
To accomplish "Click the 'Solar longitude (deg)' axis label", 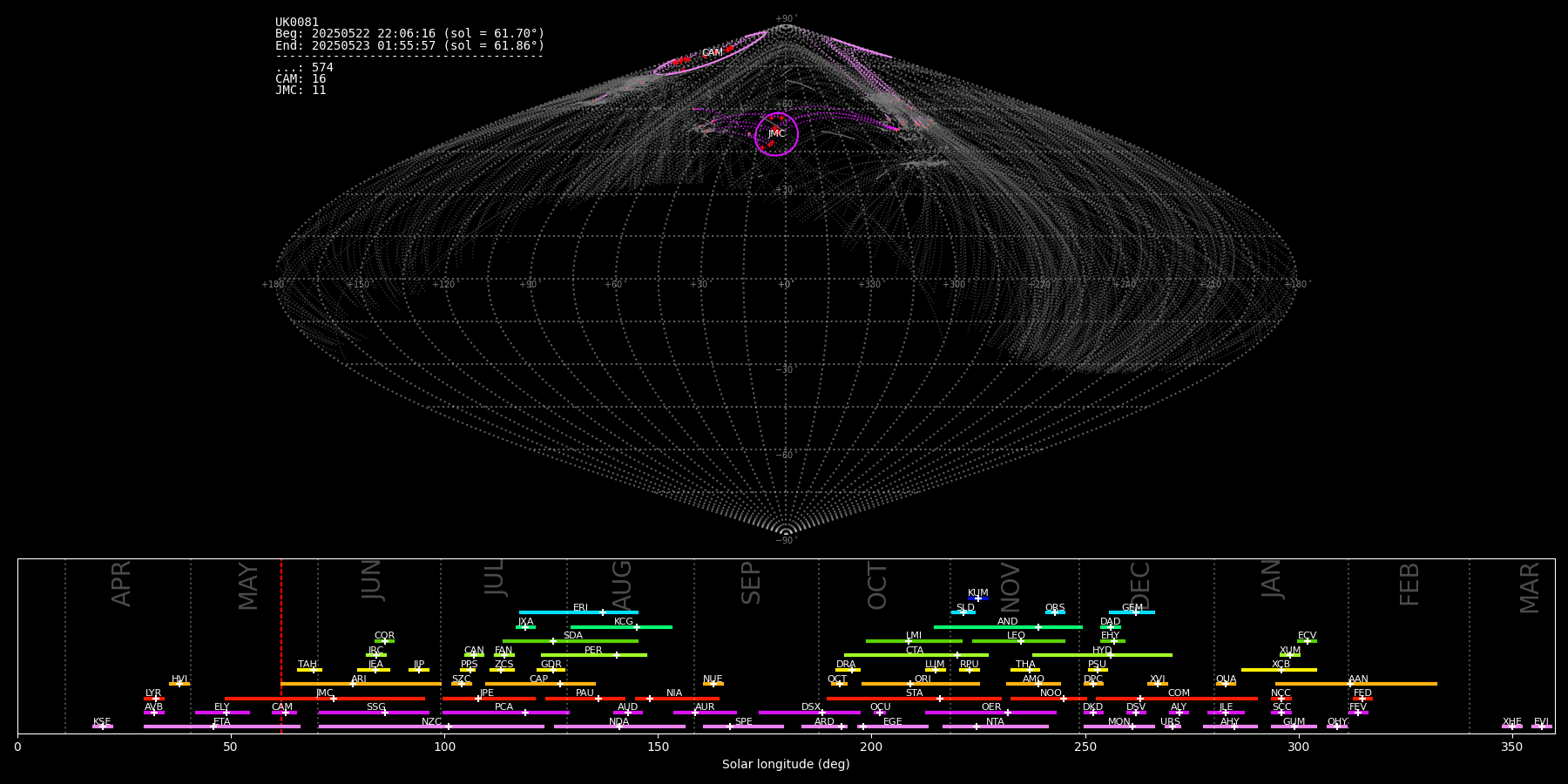I will click(786, 765).
